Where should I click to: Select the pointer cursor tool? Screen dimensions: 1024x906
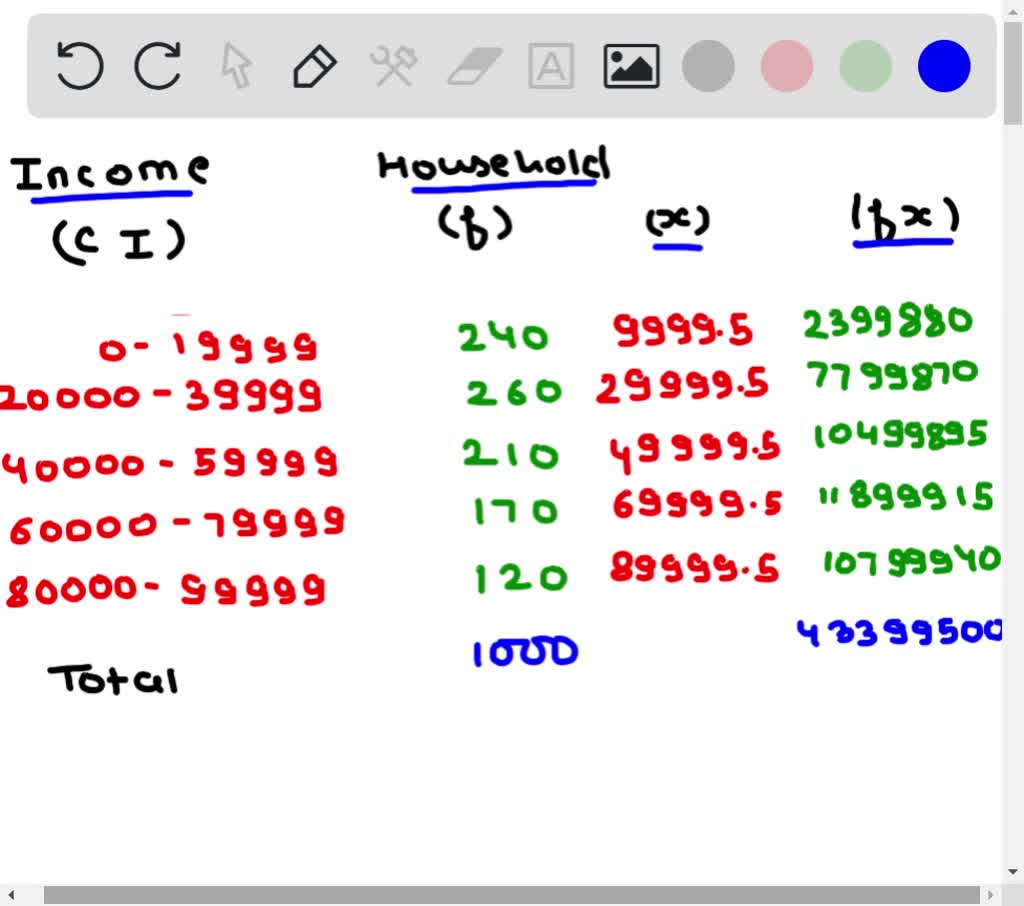point(236,65)
